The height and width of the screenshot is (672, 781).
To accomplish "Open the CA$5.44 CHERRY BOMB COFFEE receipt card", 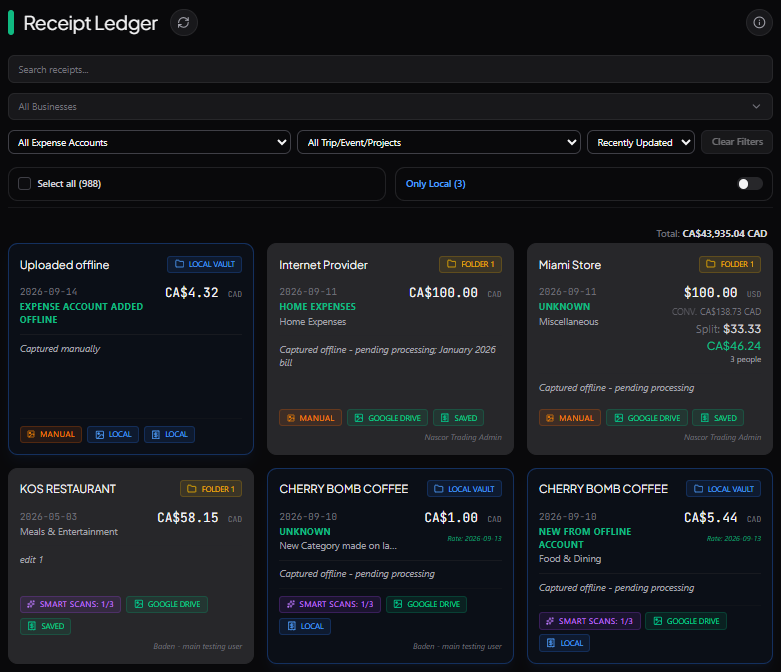I will tap(650, 566).
